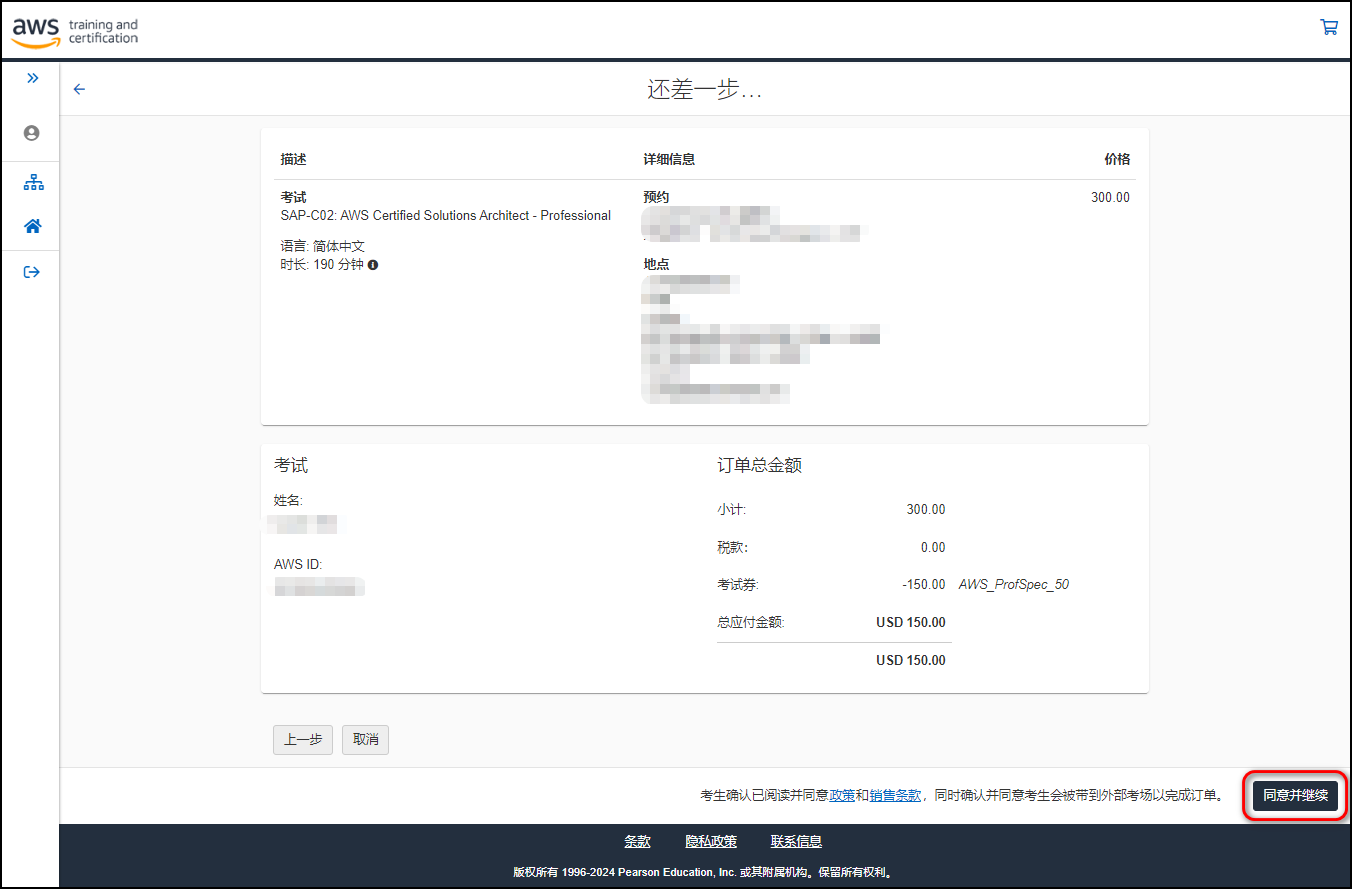
Task: Click the 小计 amount 300.00
Action: 926,509
